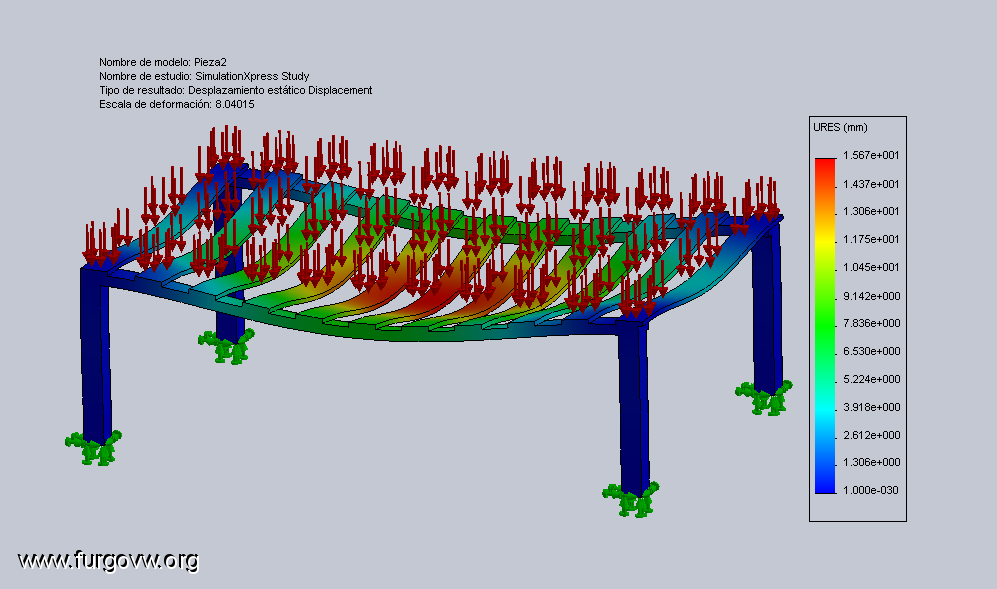Click the legend value 3.918e+000
997x589 pixels.
(x=872, y=407)
